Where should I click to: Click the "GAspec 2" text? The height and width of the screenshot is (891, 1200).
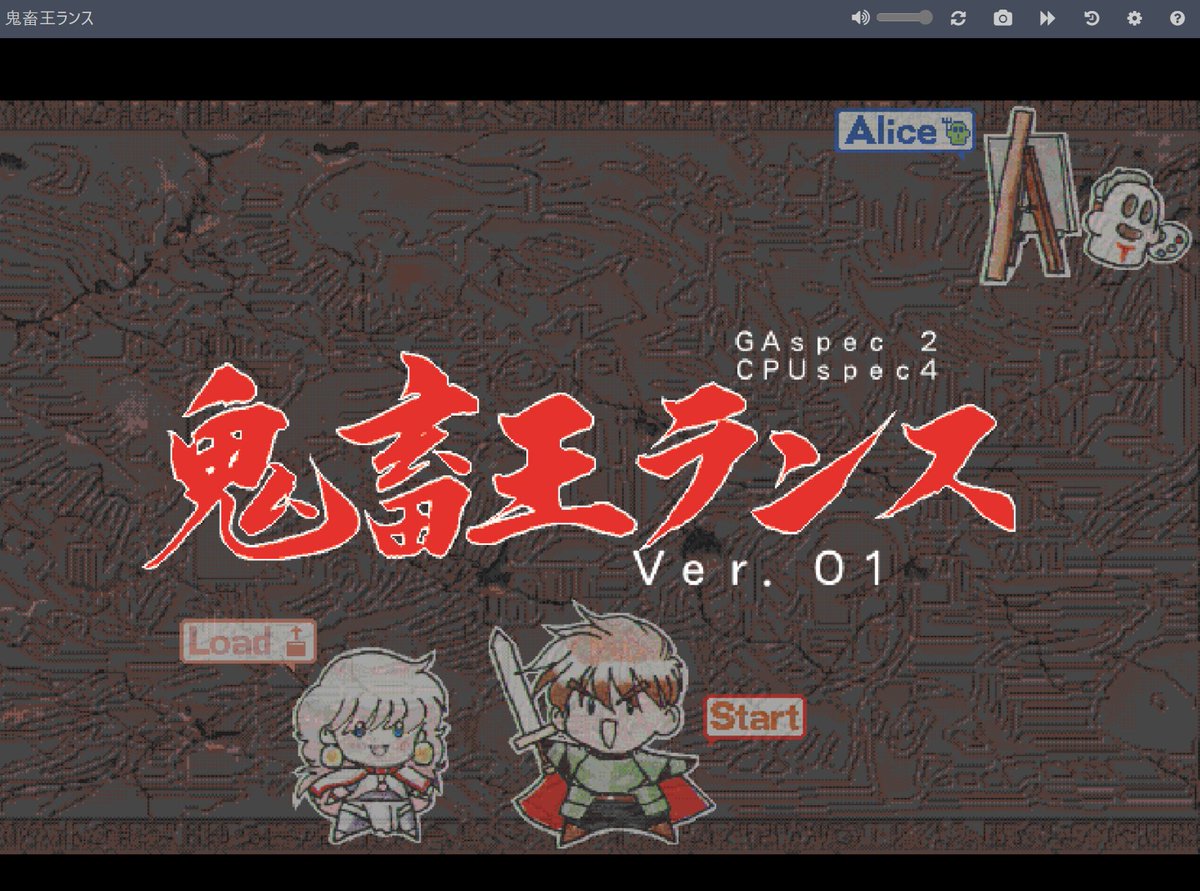[838, 343]
